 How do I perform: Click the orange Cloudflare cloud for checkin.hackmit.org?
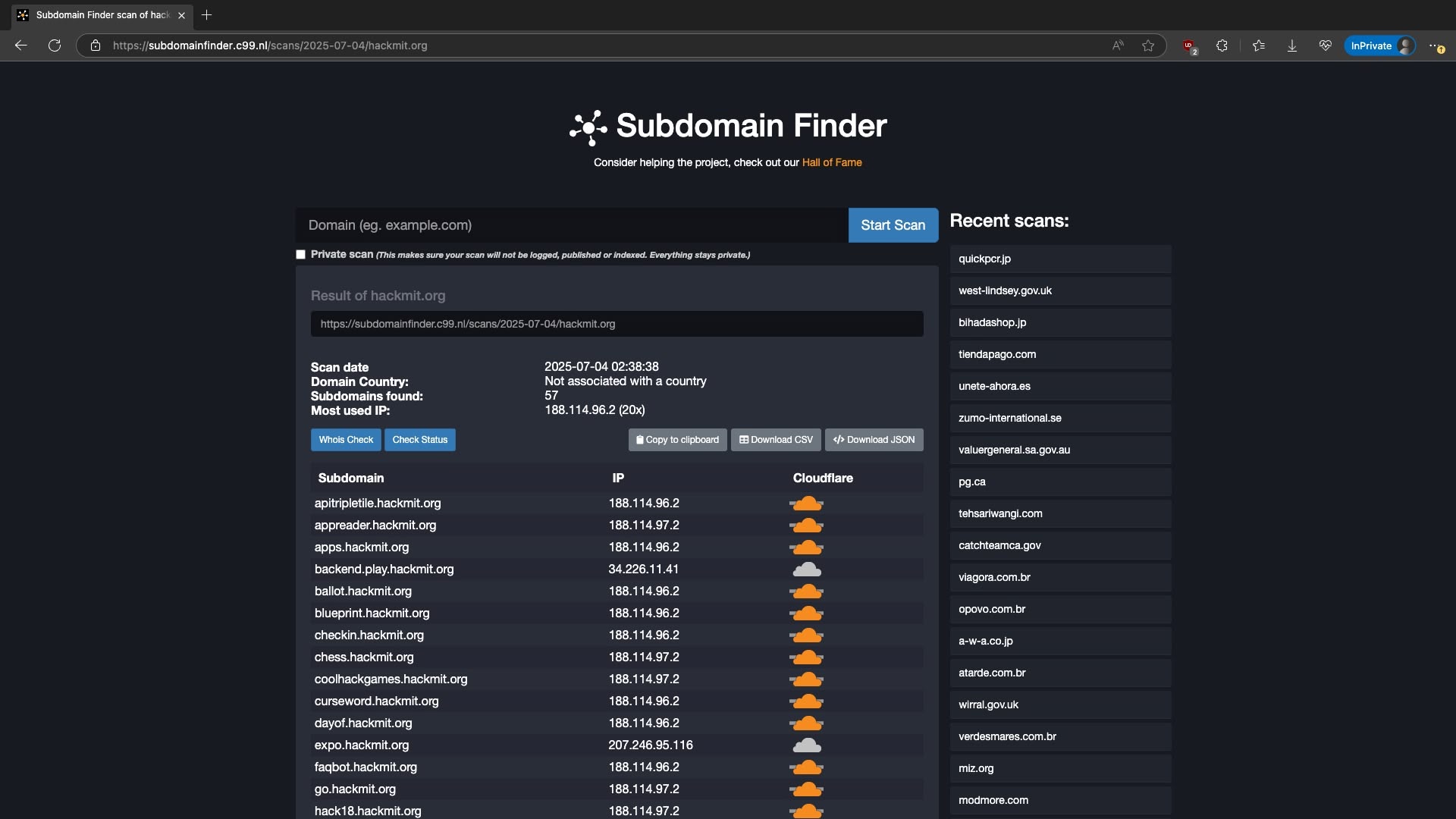pyautogui.click(x=807, y=635)
